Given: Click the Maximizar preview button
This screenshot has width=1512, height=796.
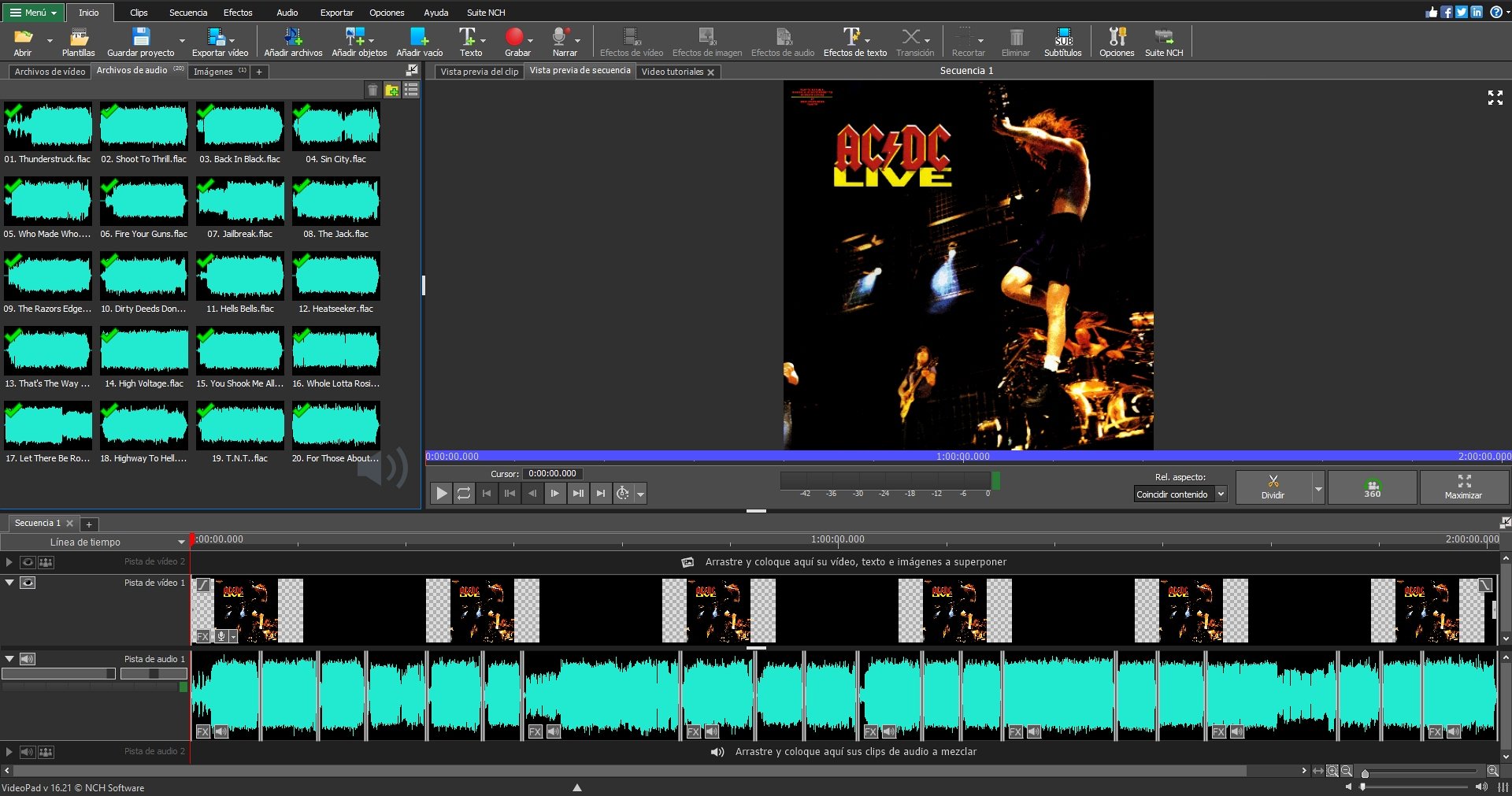Looking at the screenshot, I should (1463, 488).
